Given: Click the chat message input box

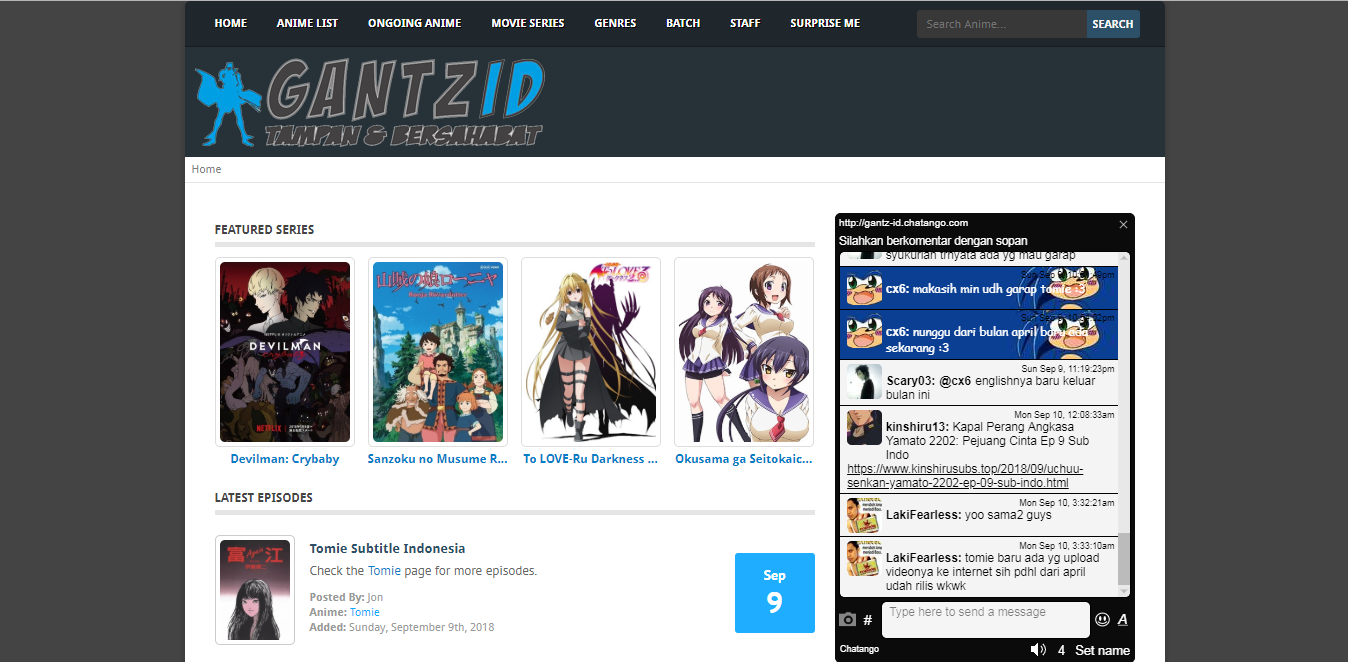Looking at the screenshot, I should (985, 619).
